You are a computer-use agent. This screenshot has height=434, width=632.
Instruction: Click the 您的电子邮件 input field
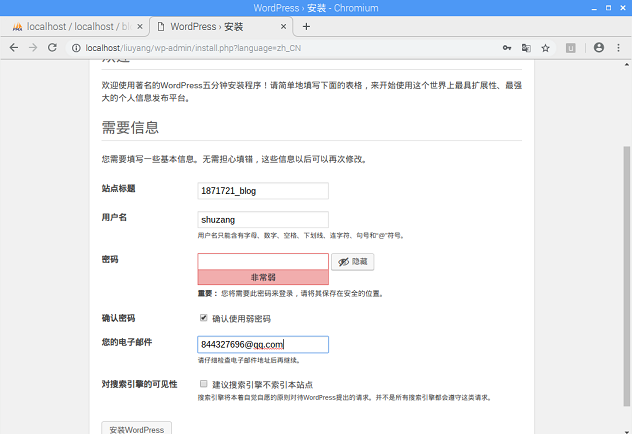coord(263,345)
